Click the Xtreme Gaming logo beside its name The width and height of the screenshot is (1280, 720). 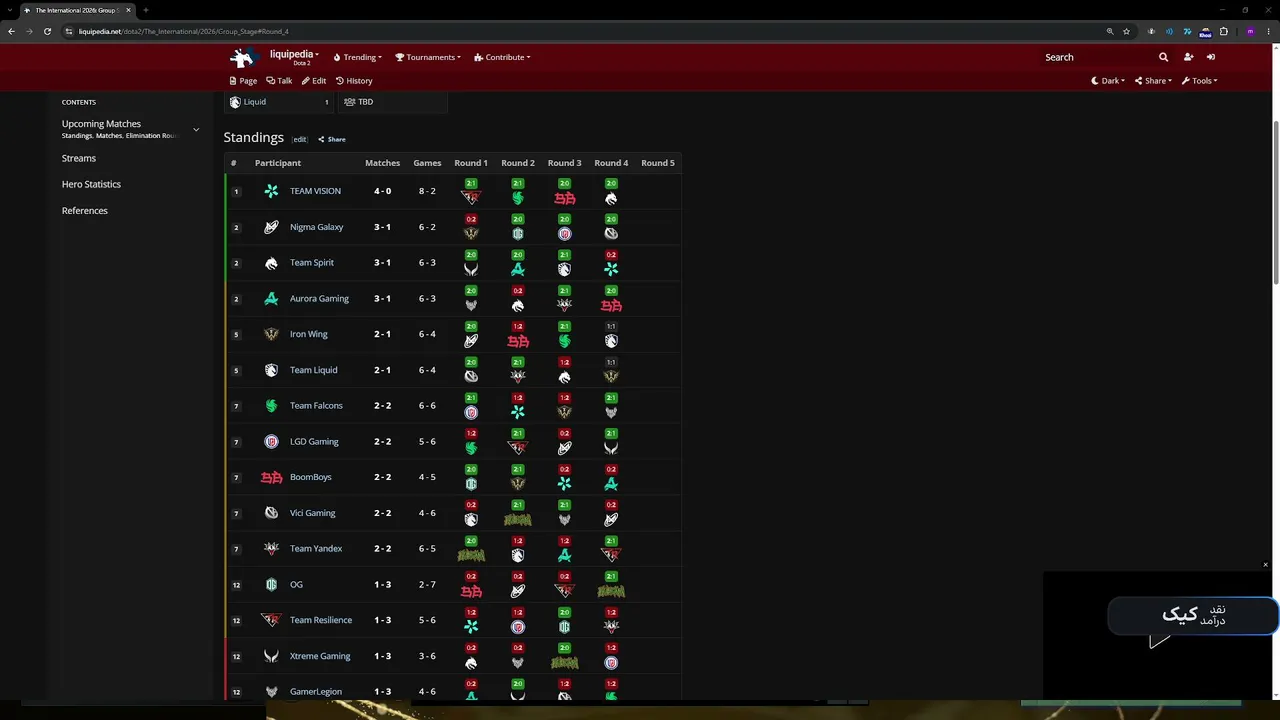click(x=271, y=656)
